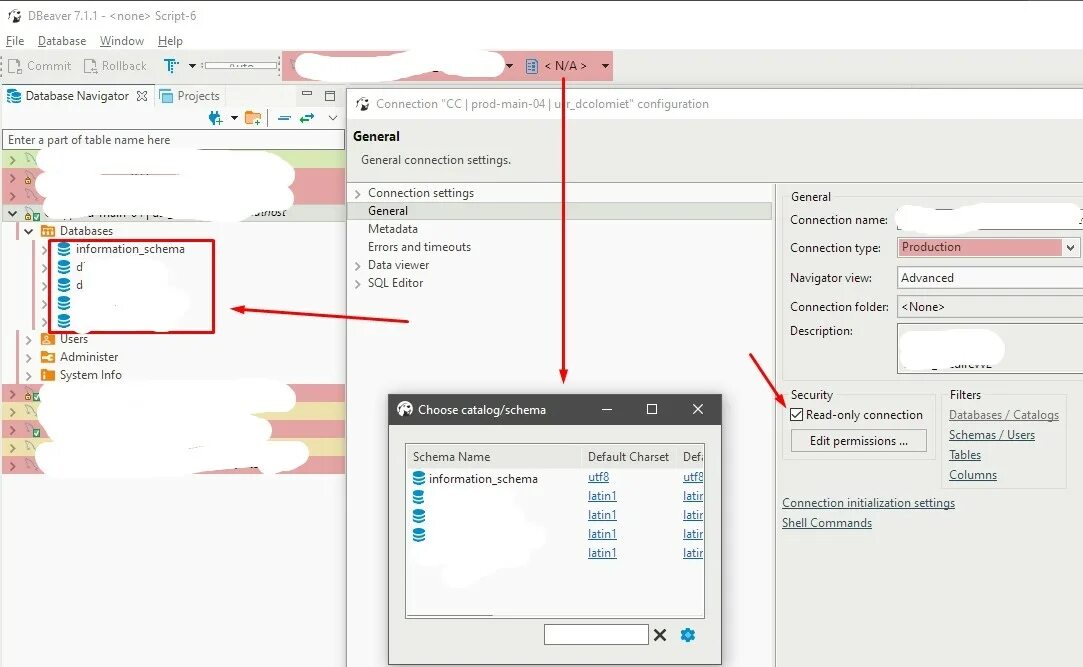The height and width of the screenshot is (667, 1083).
Task: Click the create folder icon in navigator
Action: point(253,118)
